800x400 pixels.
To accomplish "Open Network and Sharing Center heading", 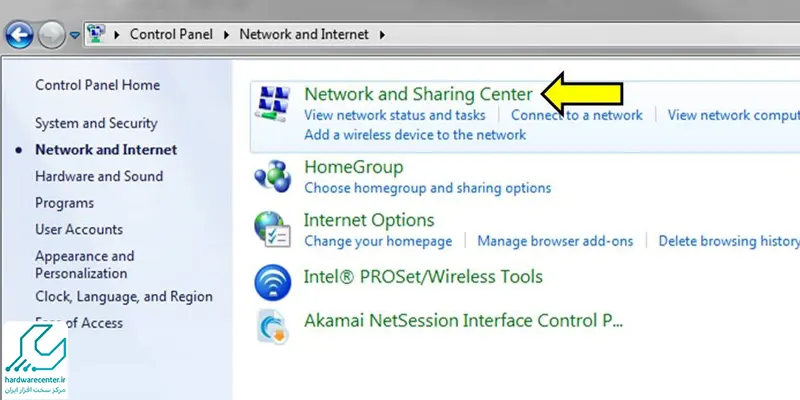I will 418,94.
